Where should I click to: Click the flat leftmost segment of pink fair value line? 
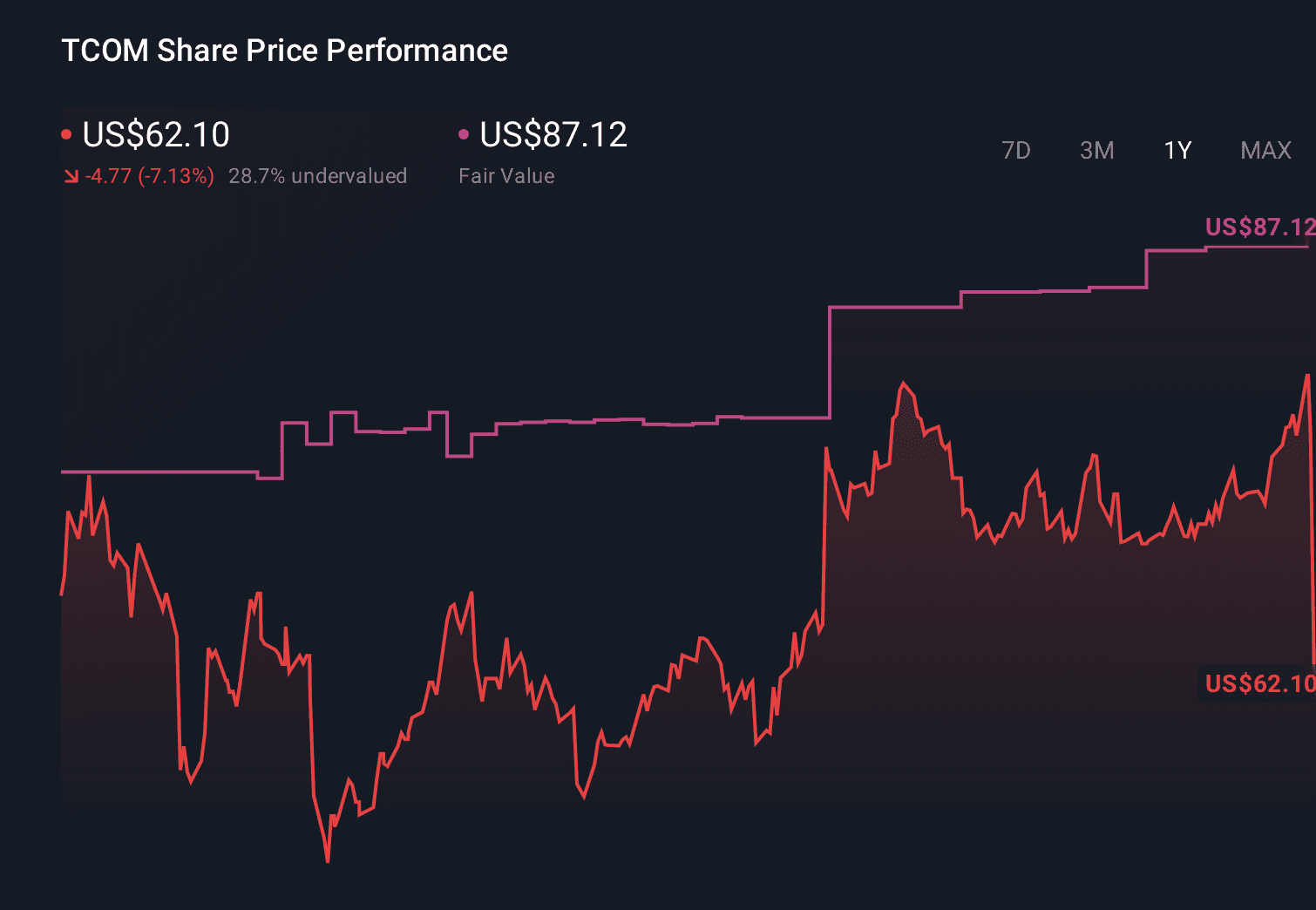pos(157,472)
